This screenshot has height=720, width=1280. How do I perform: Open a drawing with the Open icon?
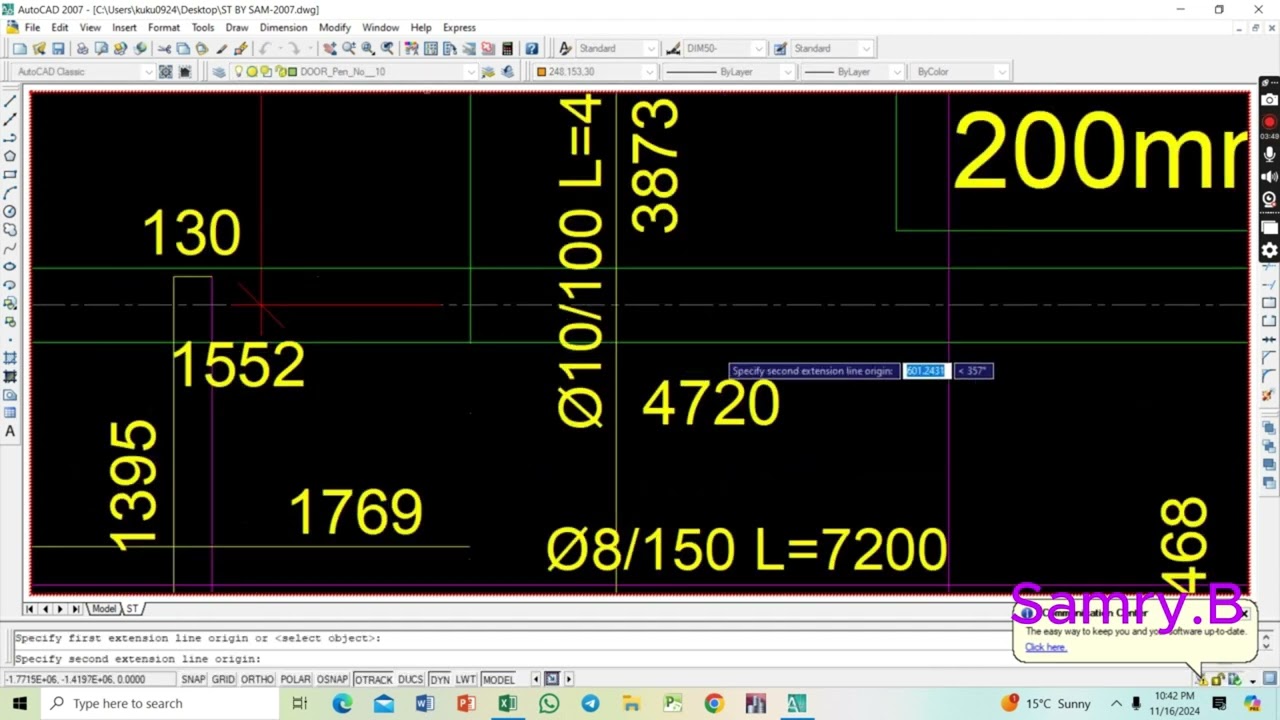pyautogui.click(x=39, y=48)
